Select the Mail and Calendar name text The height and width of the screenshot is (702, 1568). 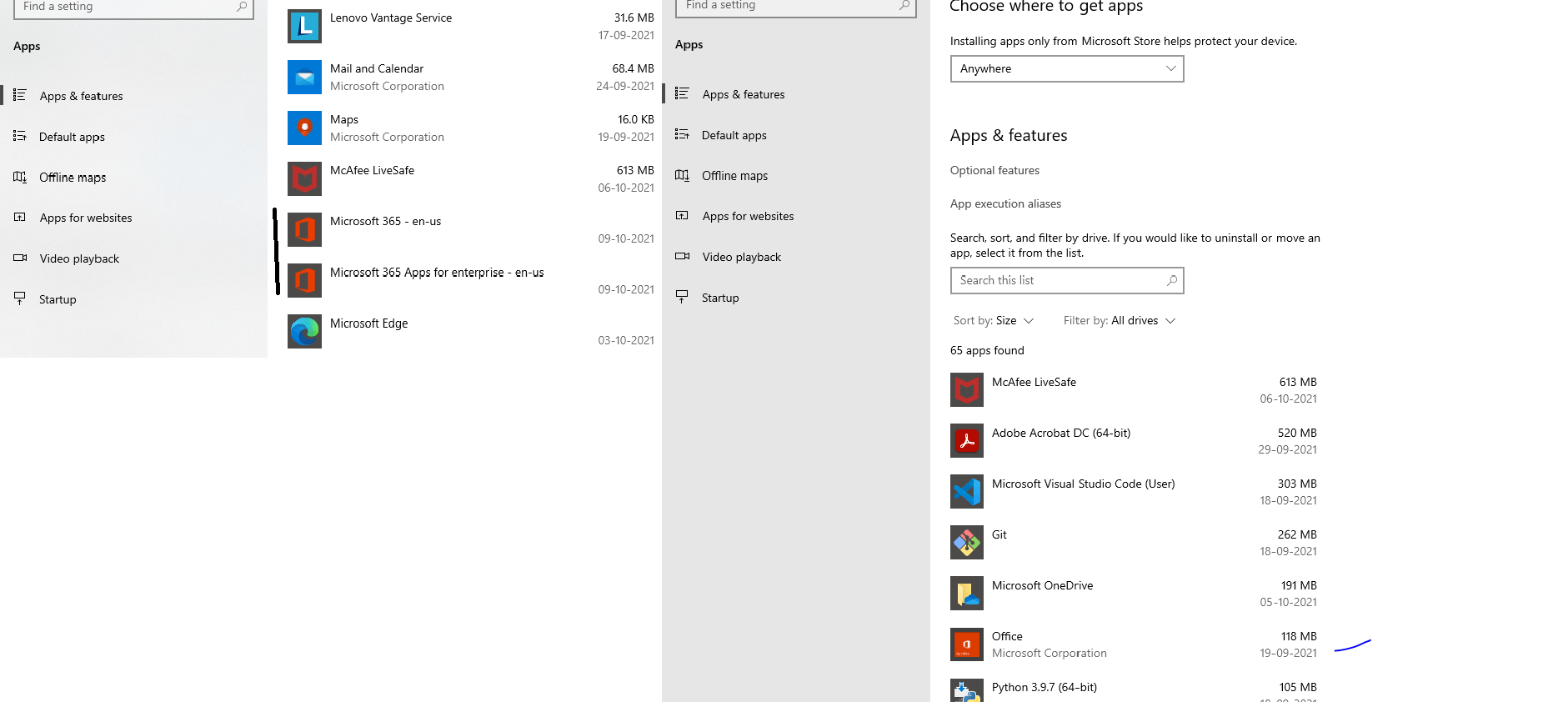pos(377,68)
